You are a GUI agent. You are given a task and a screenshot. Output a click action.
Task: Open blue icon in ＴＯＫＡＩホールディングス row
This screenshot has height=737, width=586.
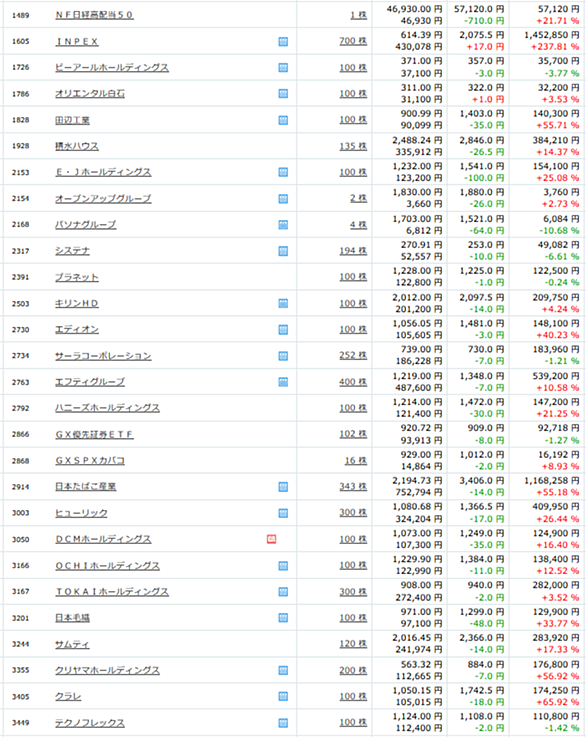(x=283, y=591)
